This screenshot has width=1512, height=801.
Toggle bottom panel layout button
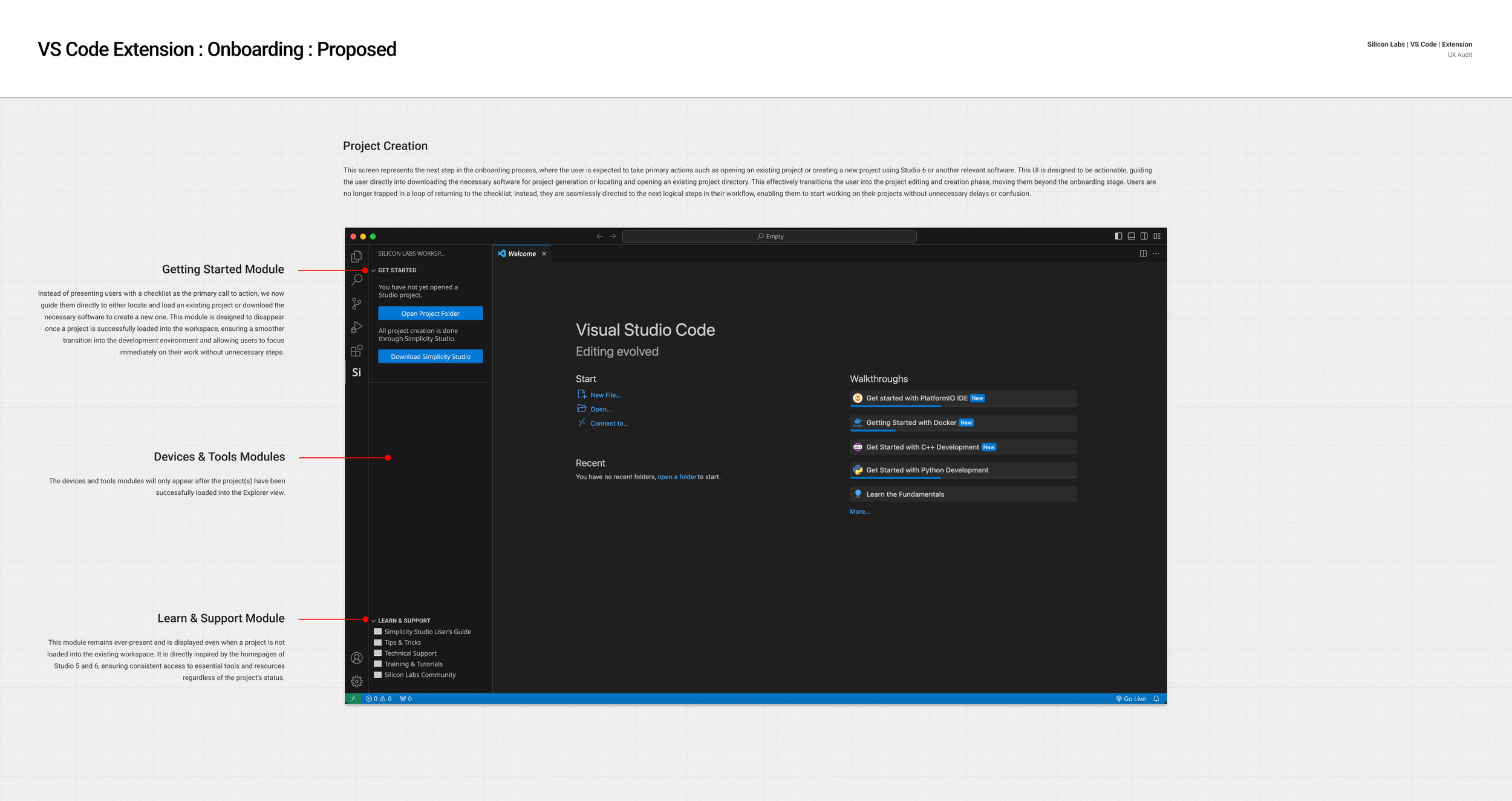[x=1131, y=236]
